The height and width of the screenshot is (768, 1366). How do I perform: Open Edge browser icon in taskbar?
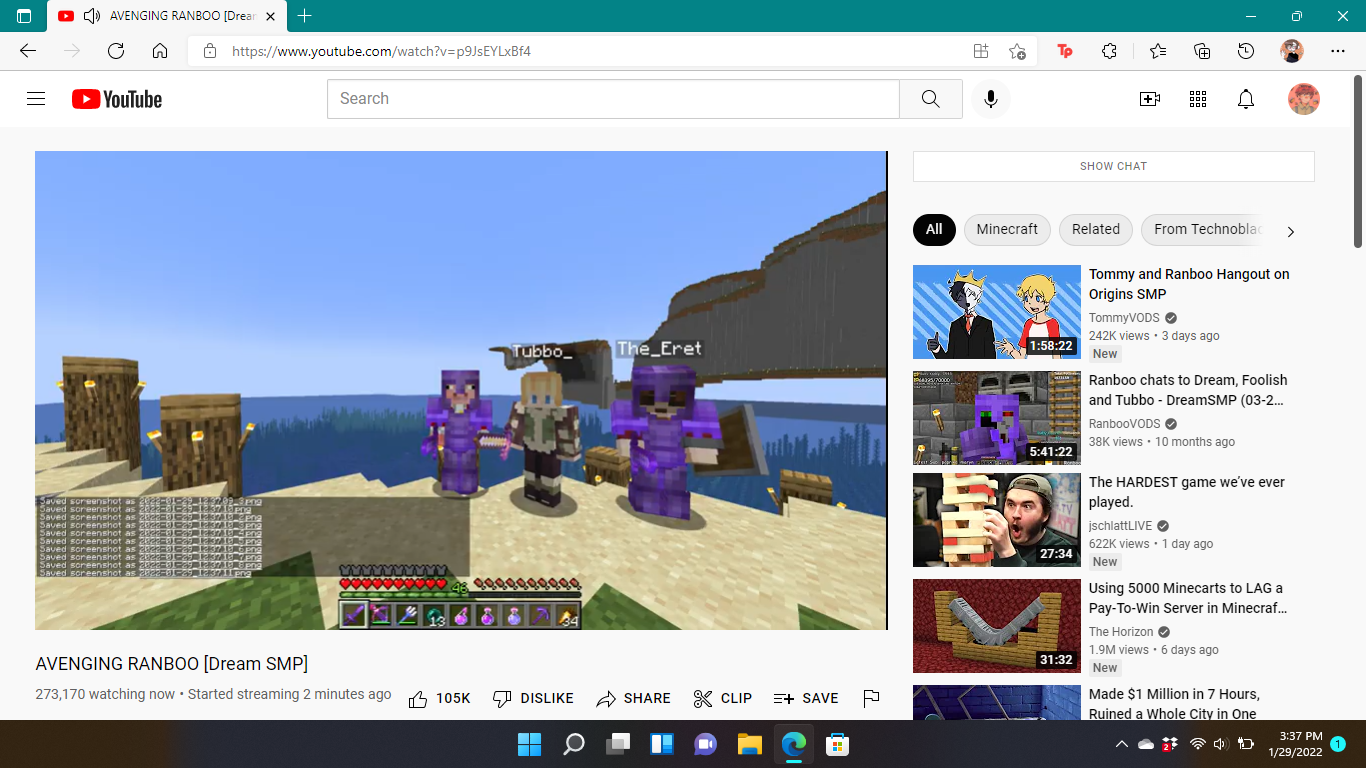point(794,744)
